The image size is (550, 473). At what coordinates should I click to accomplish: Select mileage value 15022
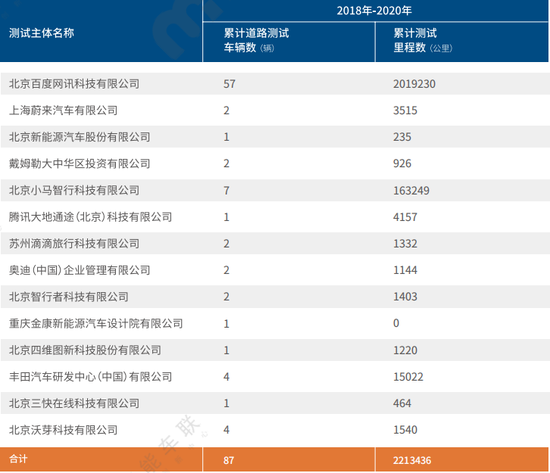coord(408,377)
